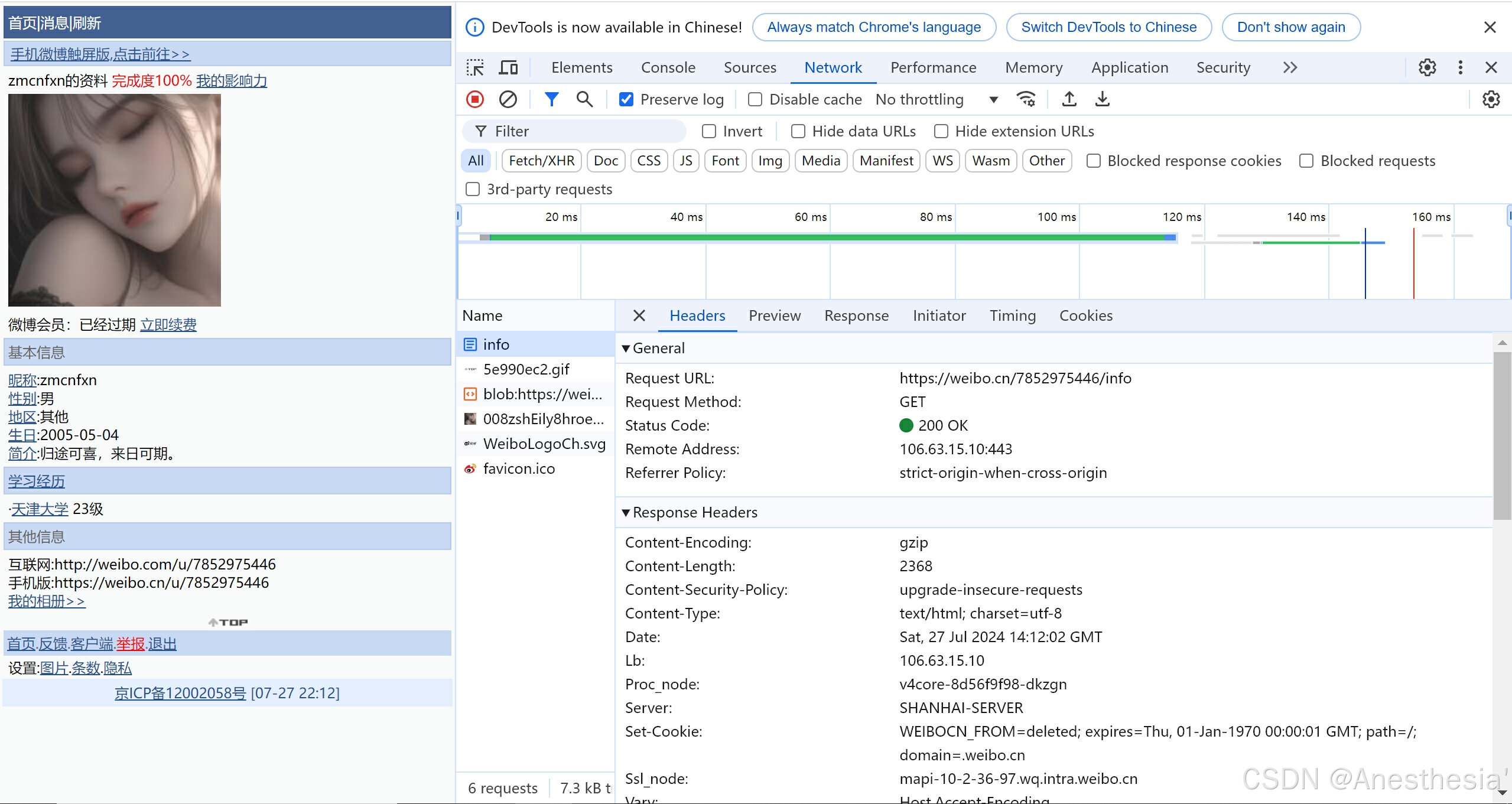The image size is (1512, 804).
Task: Collapse the General section
Action: pos(625,349)
